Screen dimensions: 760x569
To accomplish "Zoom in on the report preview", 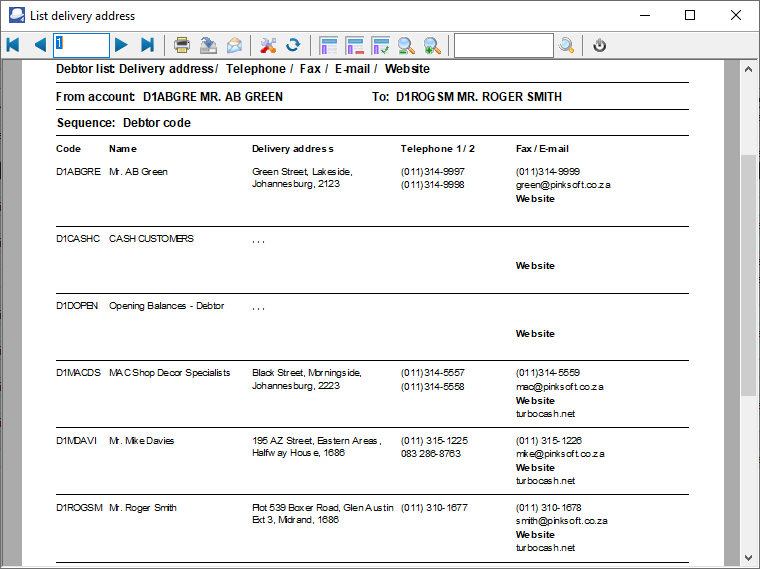I will click(x=432, y=45).
